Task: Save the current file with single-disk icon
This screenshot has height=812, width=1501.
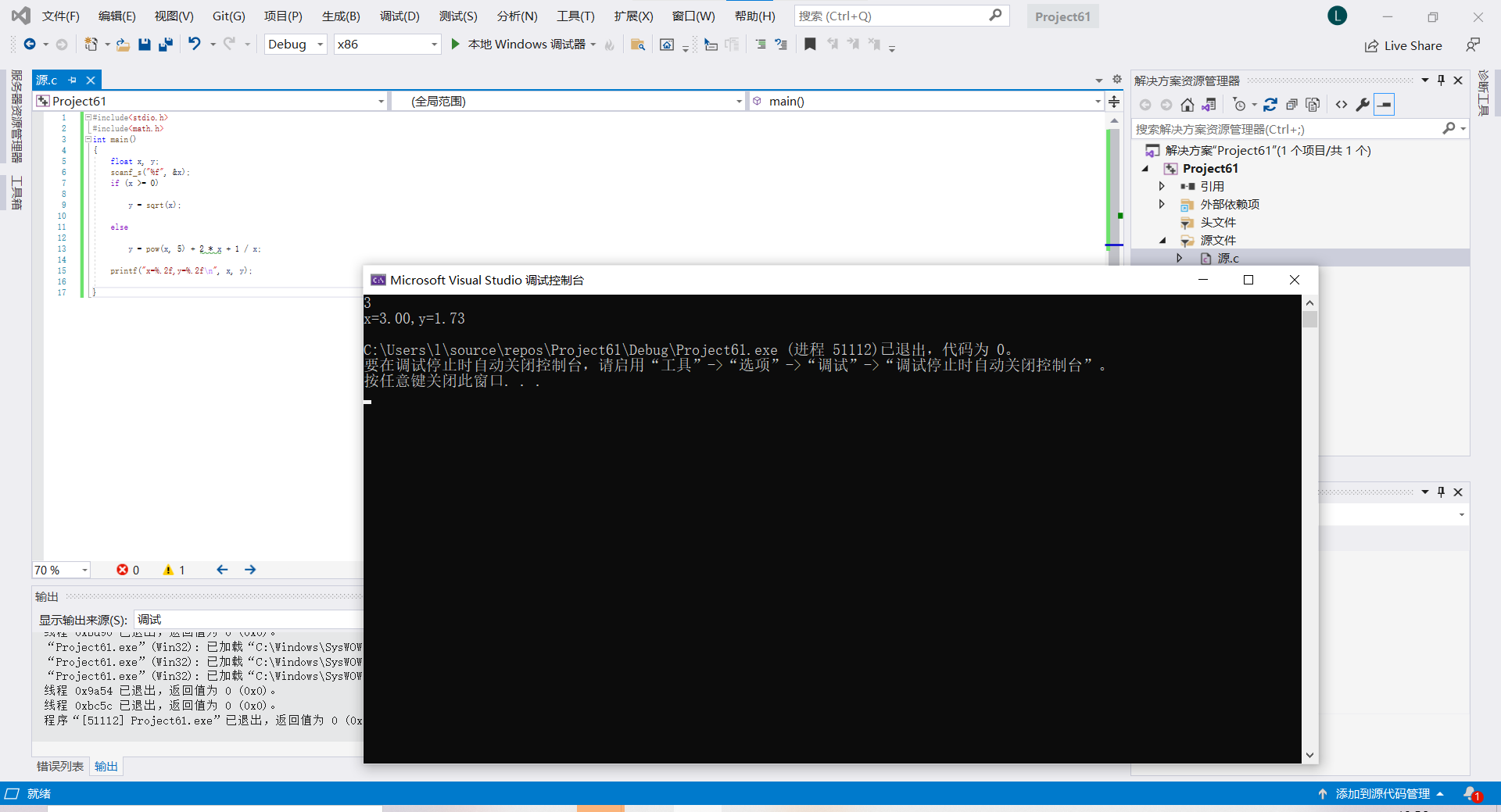Action: (145, 45)
